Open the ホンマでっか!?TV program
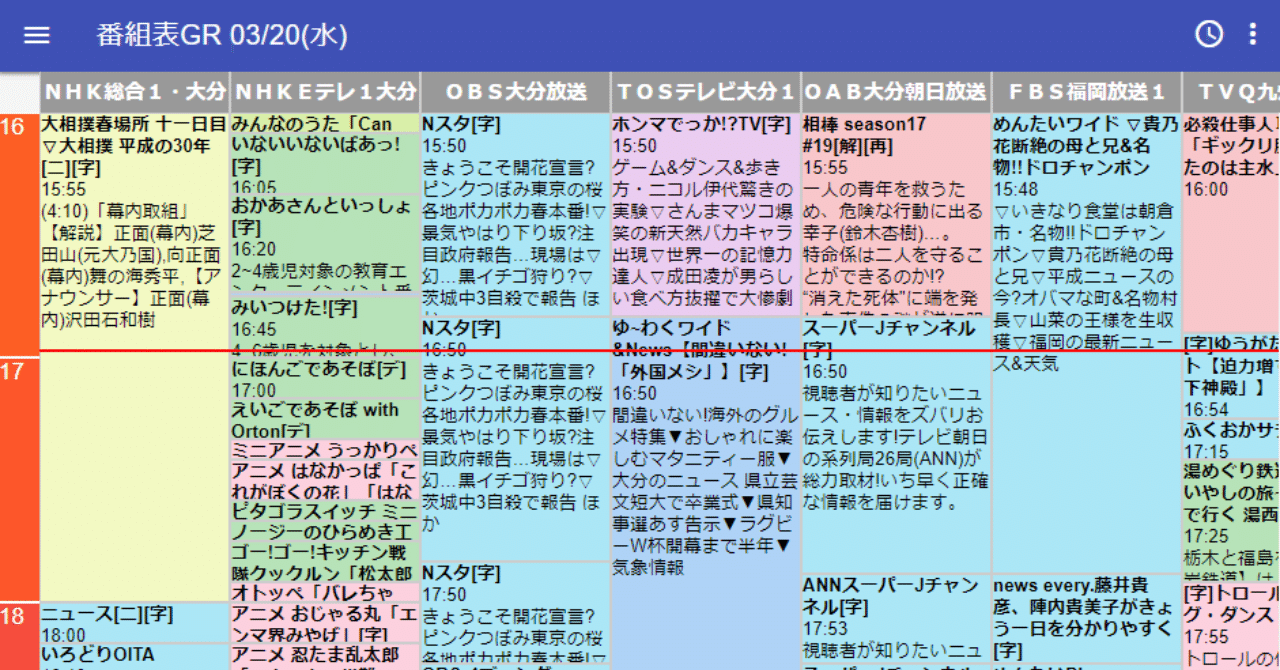 point(706,215)
